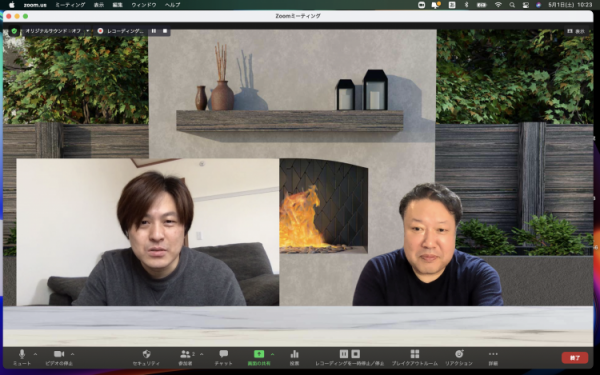Click the green encryption shield icon

14,31
